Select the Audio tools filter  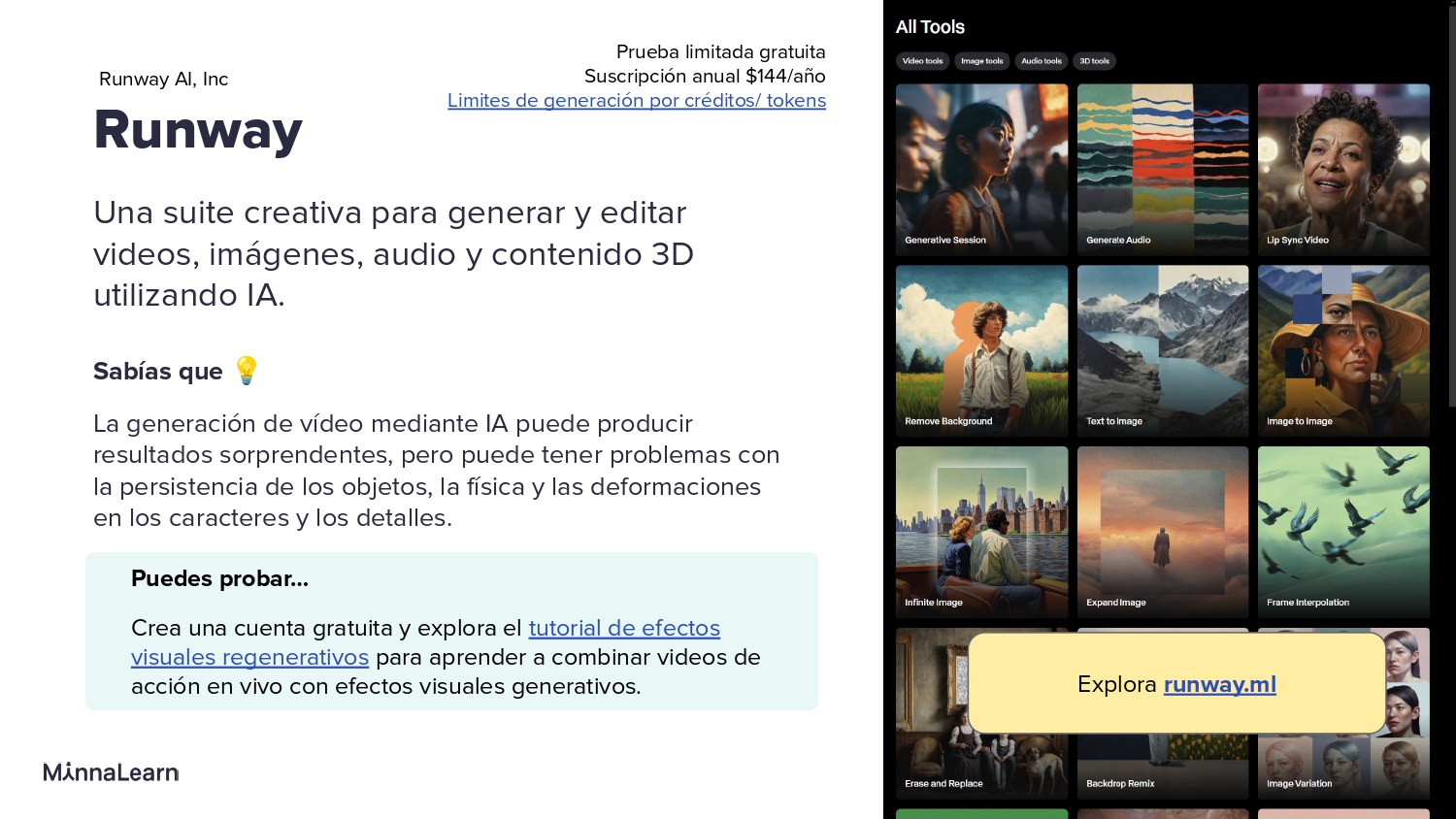1042,61
